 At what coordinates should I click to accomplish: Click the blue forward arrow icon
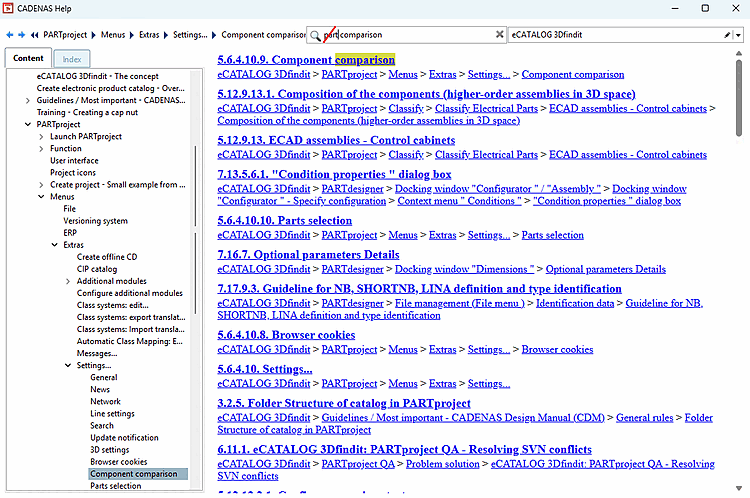pos(22,35)
